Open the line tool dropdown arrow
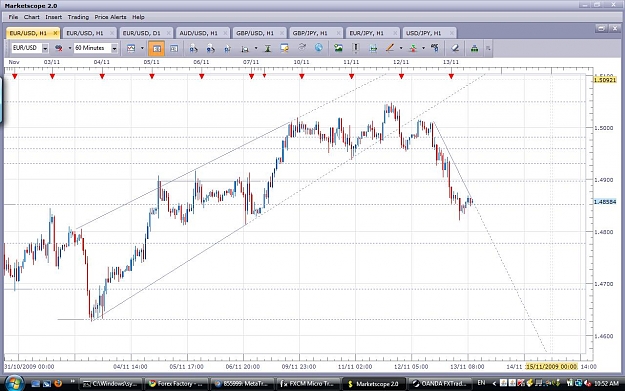This screenshot has height=391, width=625. (401, 48)
